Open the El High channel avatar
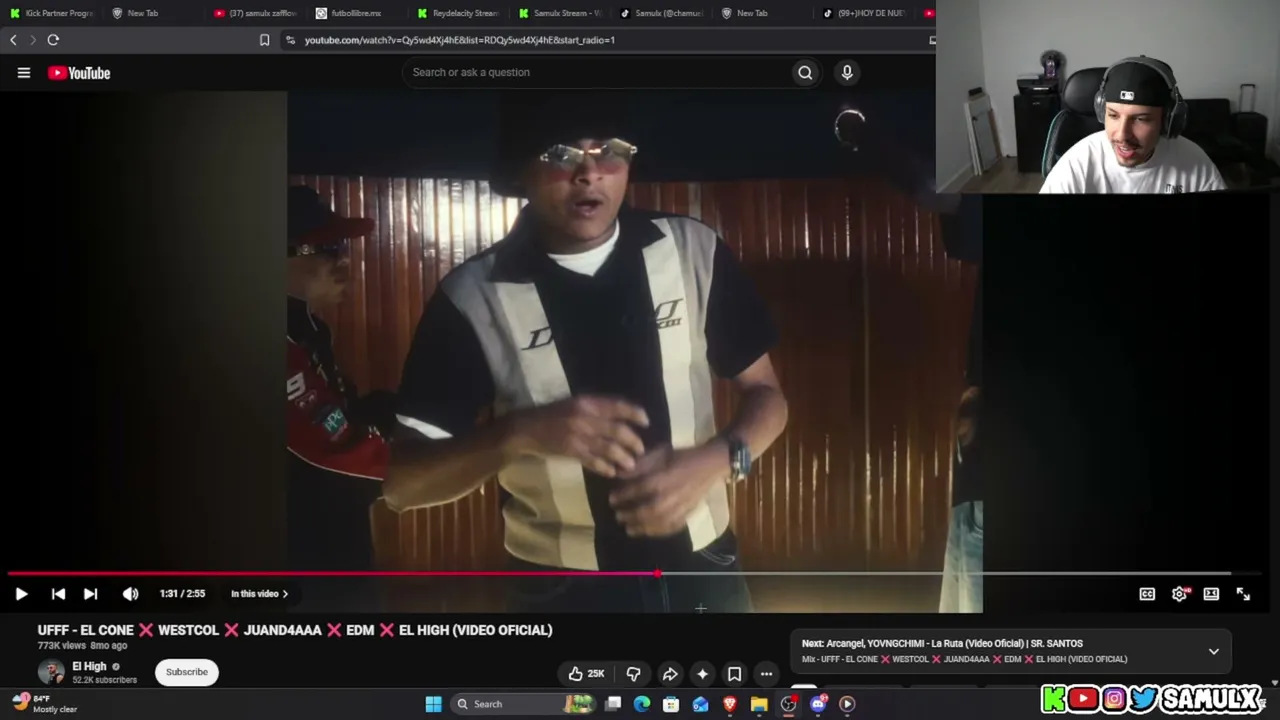This screenshot has height=720, width=1280. tap(51, 672)
